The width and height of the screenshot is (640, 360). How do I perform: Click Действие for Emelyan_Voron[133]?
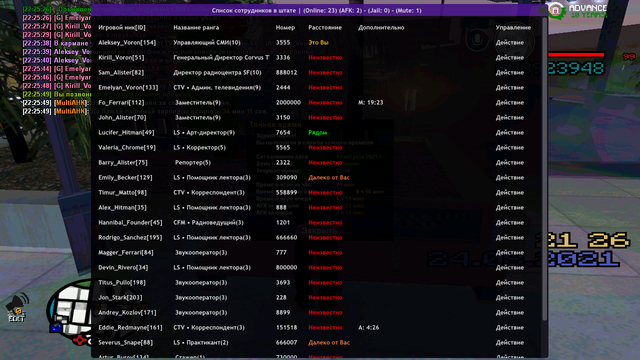pos(509,87)
